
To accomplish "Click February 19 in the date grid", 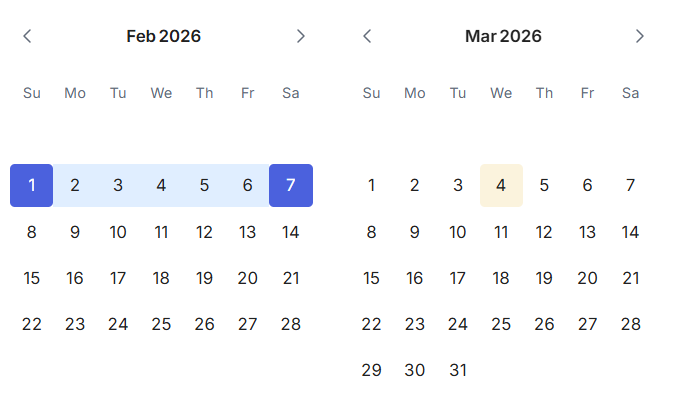I will click(204, 278).
